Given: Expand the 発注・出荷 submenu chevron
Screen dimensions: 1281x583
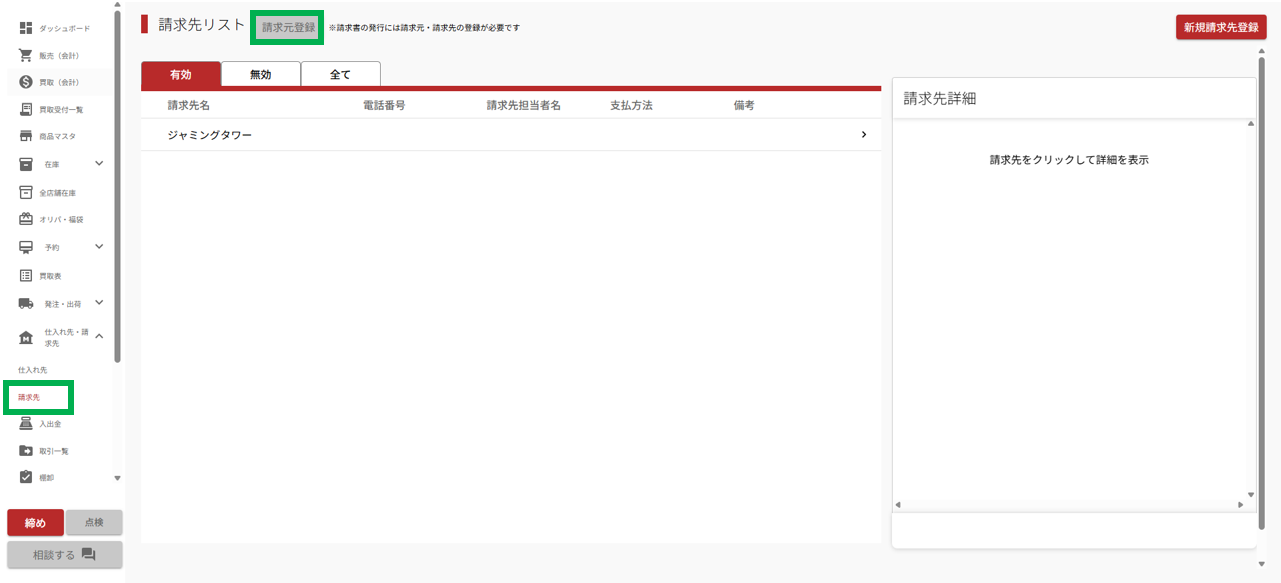Looking at the screenshot, I should (x=99, y=303).
